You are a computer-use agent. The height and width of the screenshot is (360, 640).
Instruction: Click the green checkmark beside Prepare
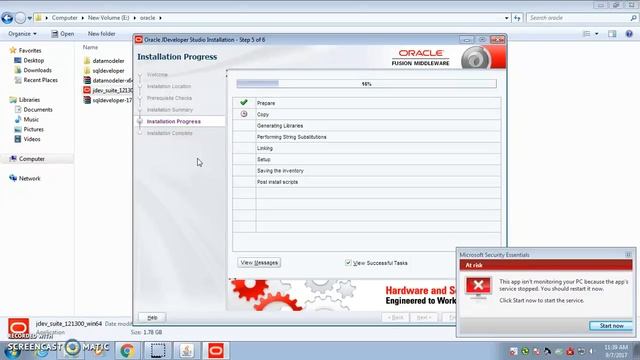[x=244, y=102]
